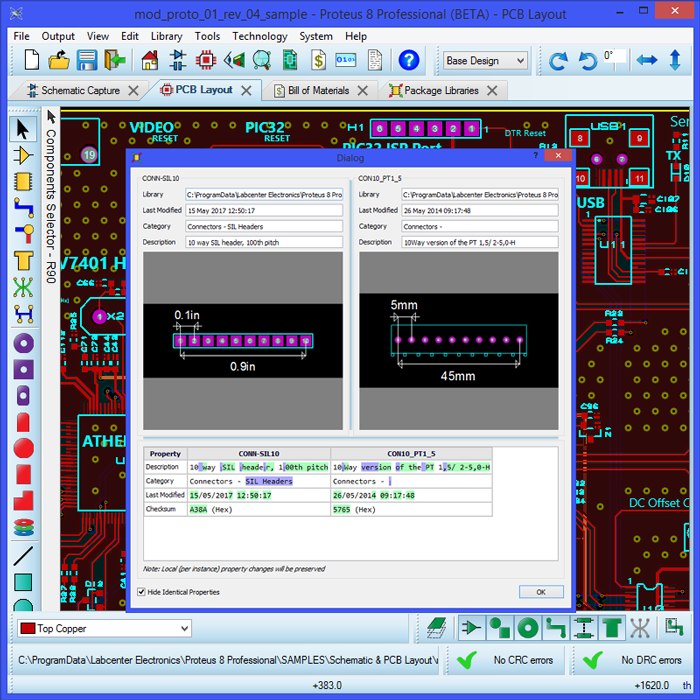Open Schematic Capture toolbar icon
This screenshot has height=700, width=700.
click(x=178, y=60)
